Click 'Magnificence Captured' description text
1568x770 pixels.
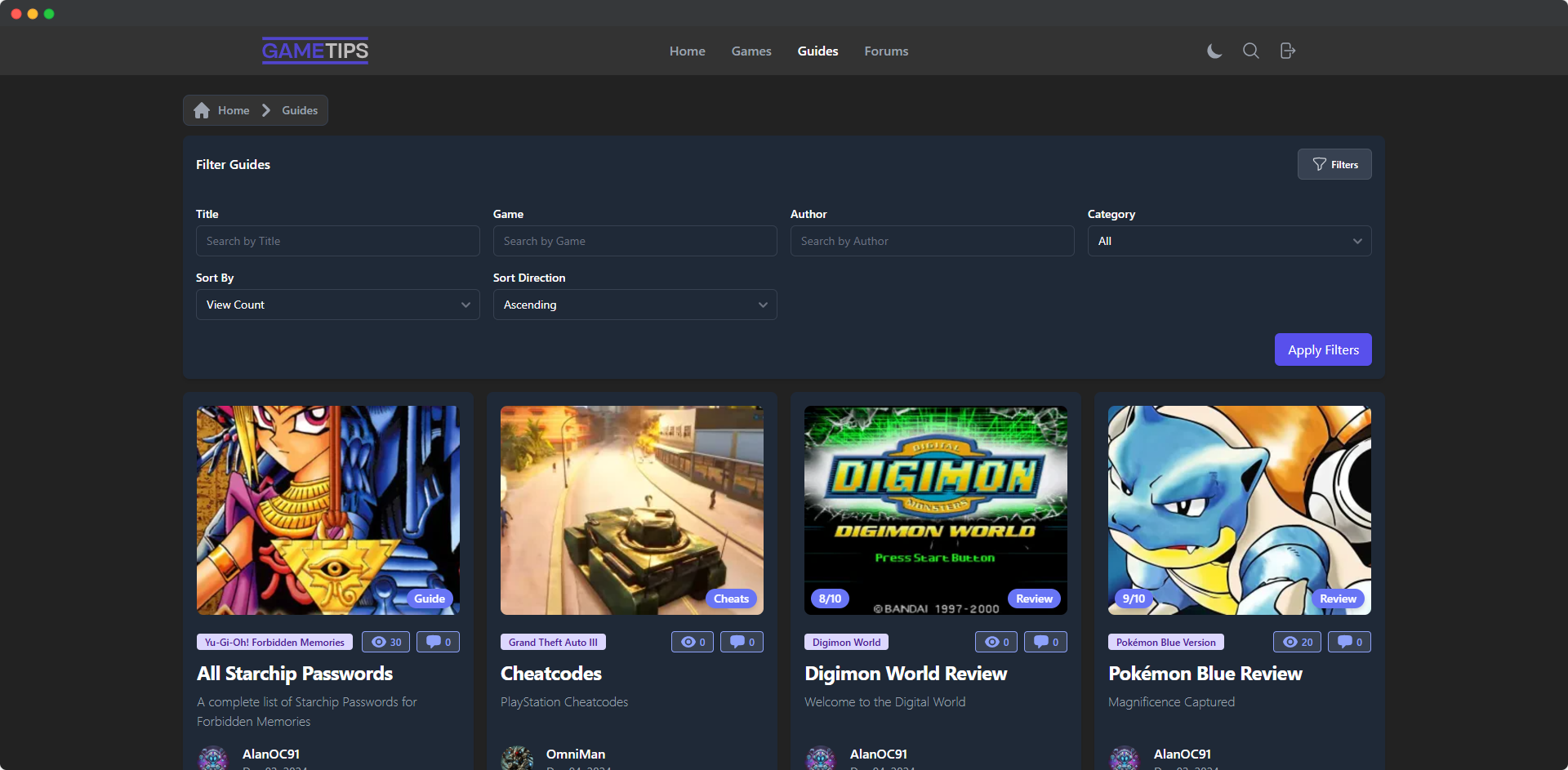click(1171, 701)
